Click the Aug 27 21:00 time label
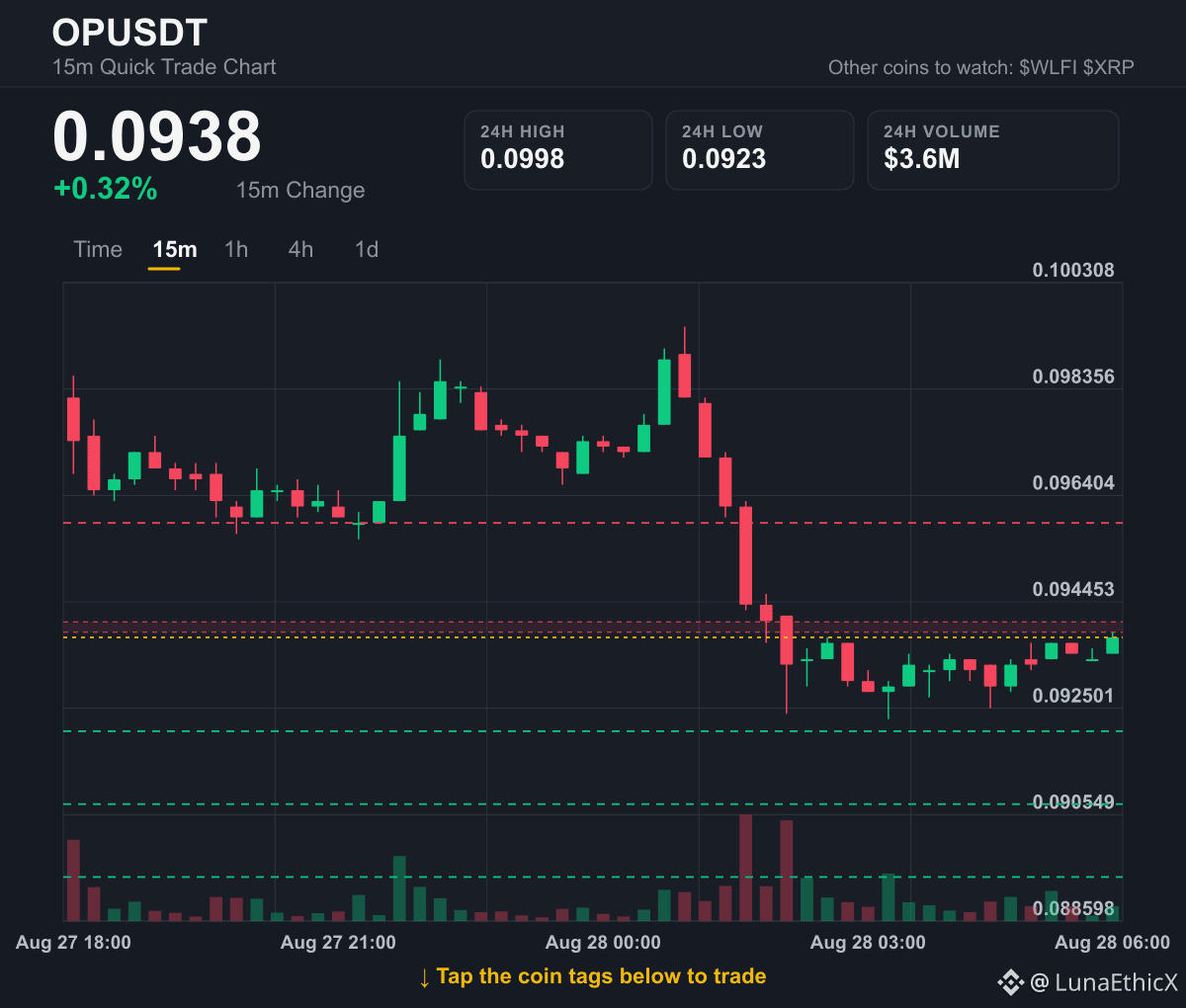The width and height of the screenshot is (1186, 1008). [338, 942]
